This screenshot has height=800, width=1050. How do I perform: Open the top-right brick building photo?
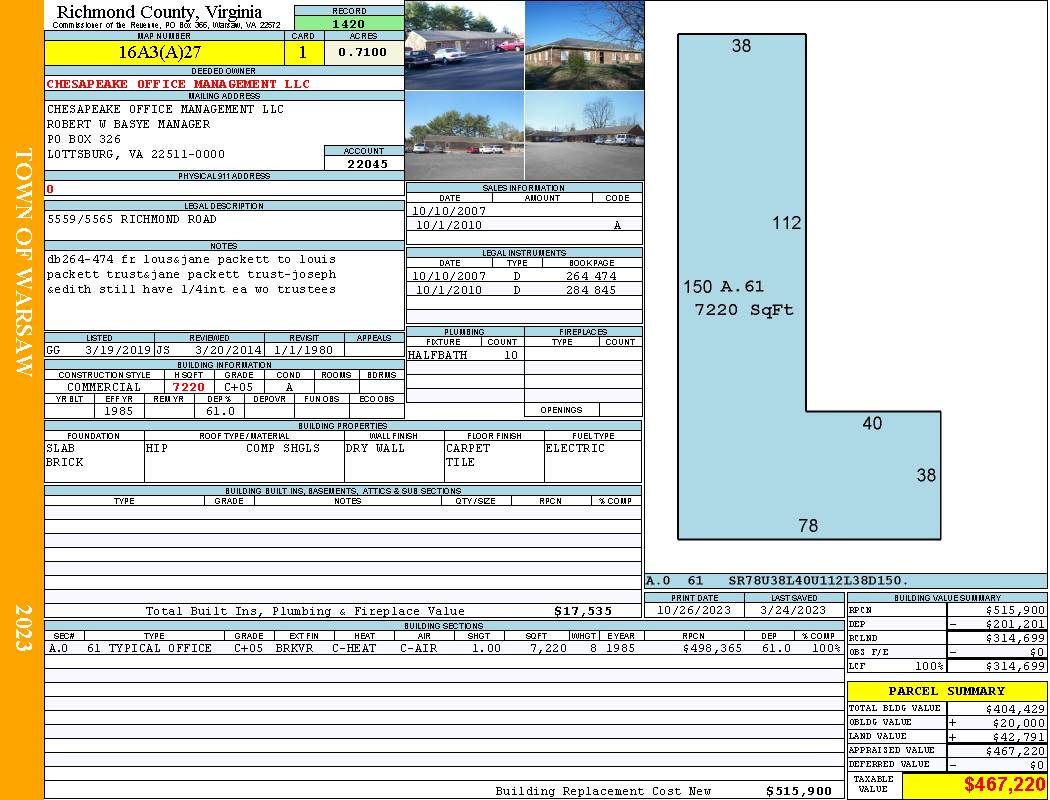tap(585, 45)
